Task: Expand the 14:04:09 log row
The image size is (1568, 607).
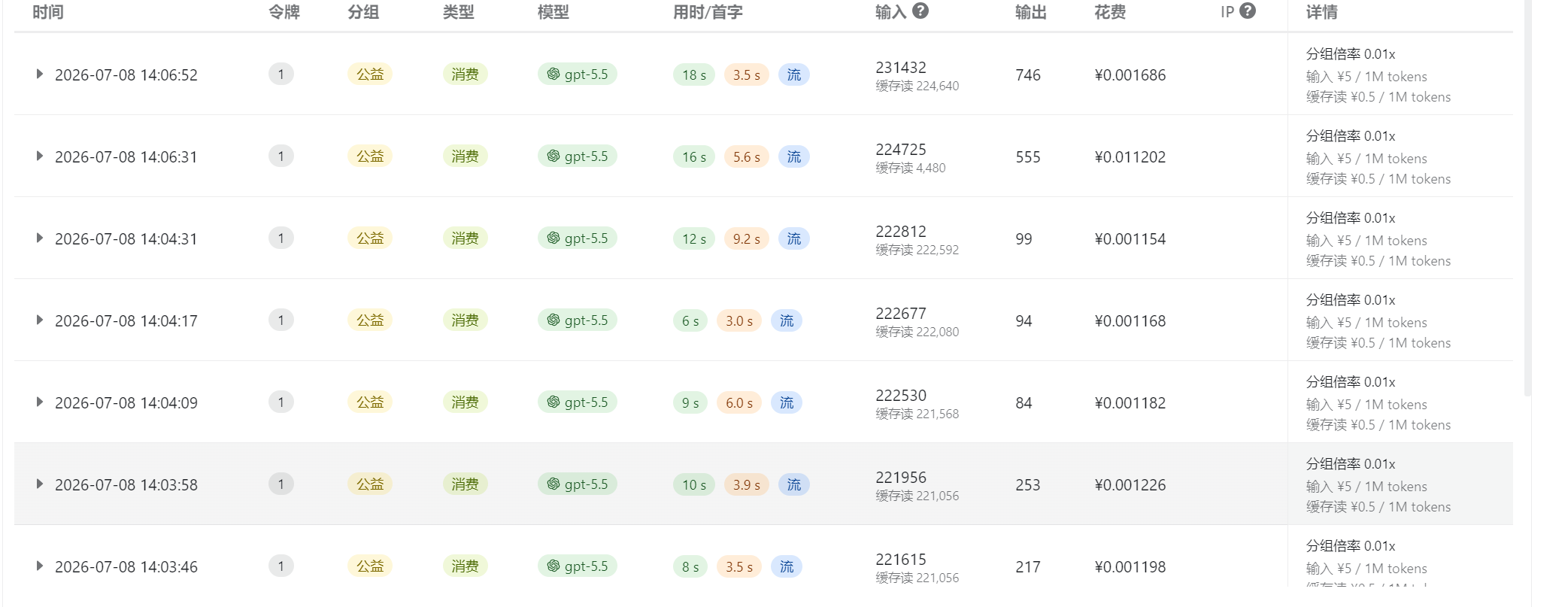Action: (x=40, y=402)
